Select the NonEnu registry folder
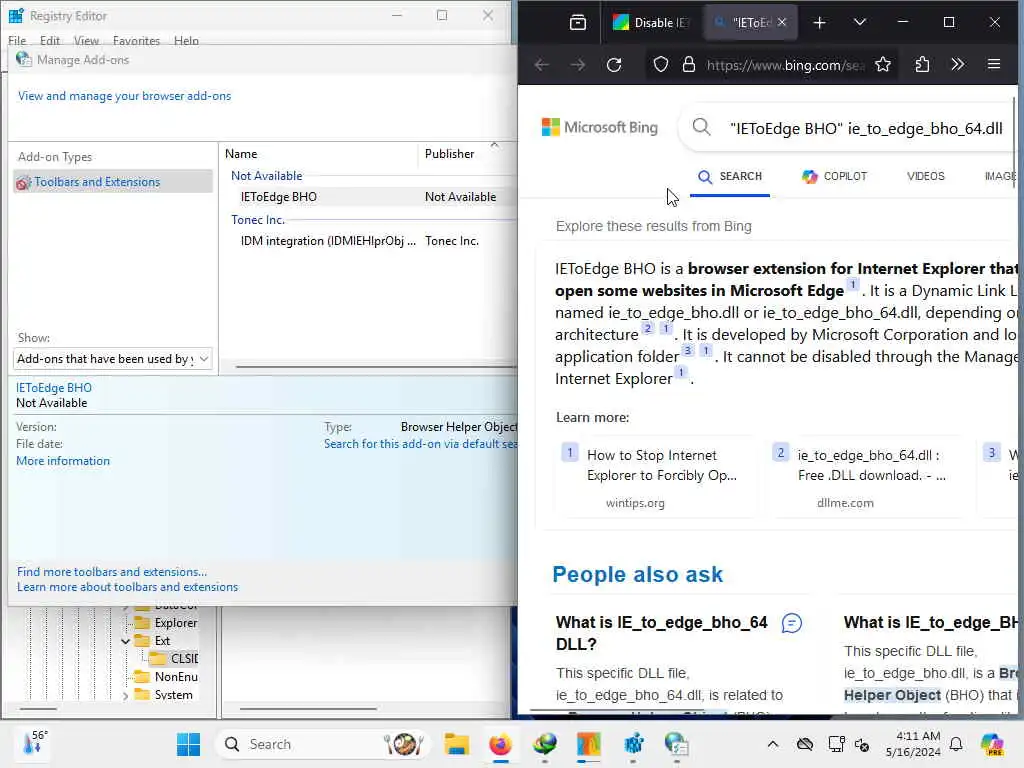The width and height of the screenshot is (1024, 768). (165, 677)
